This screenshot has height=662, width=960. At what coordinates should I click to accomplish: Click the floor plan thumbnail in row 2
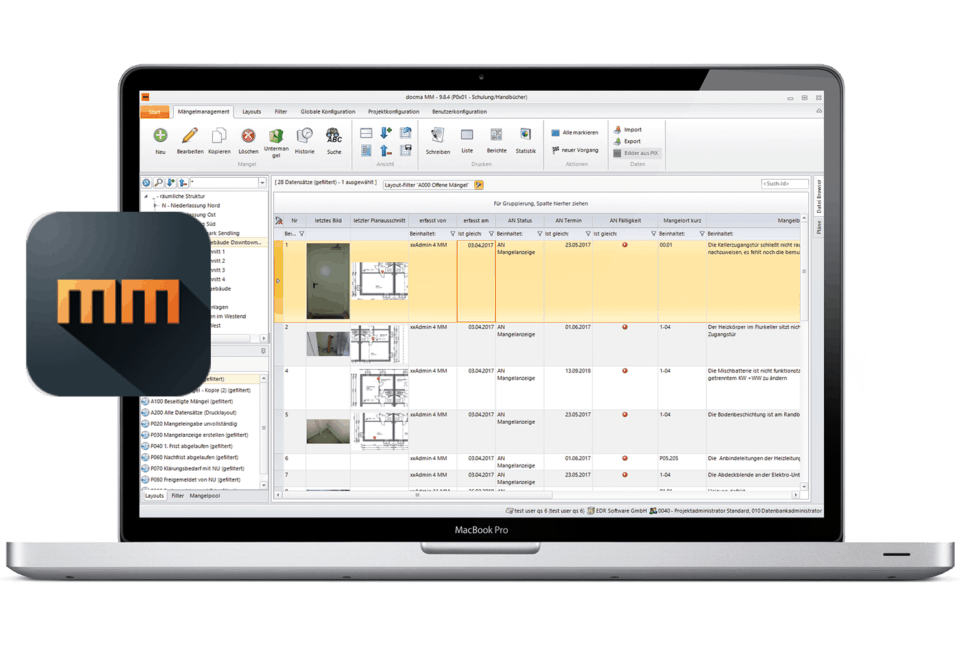coord(380,344)
